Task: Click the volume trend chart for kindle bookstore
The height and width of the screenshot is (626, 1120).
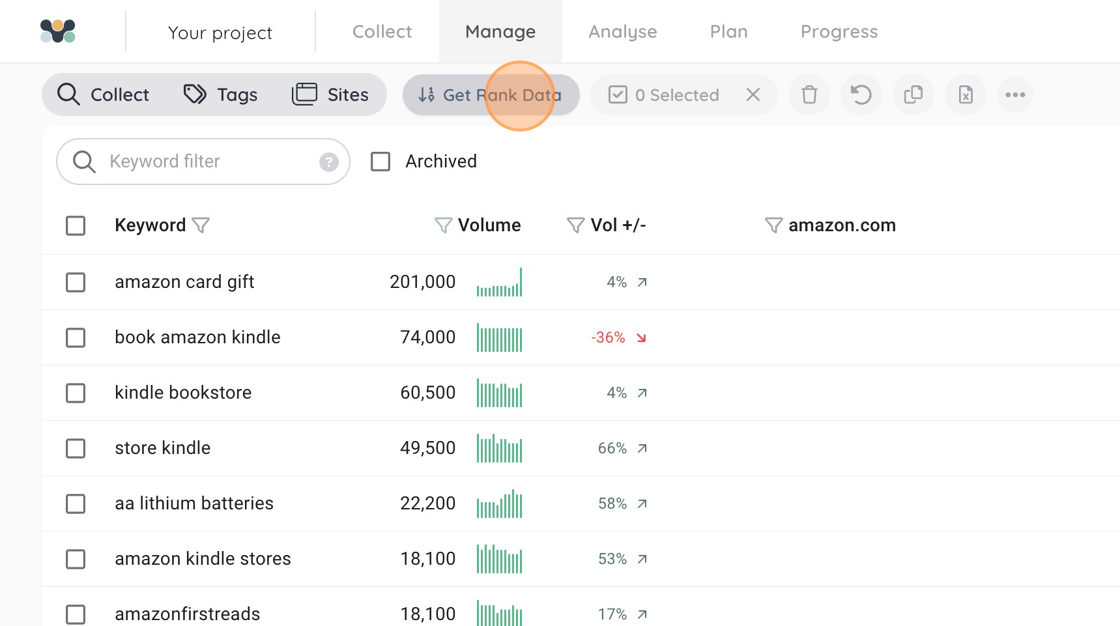Action: click(x=499, y=394)
